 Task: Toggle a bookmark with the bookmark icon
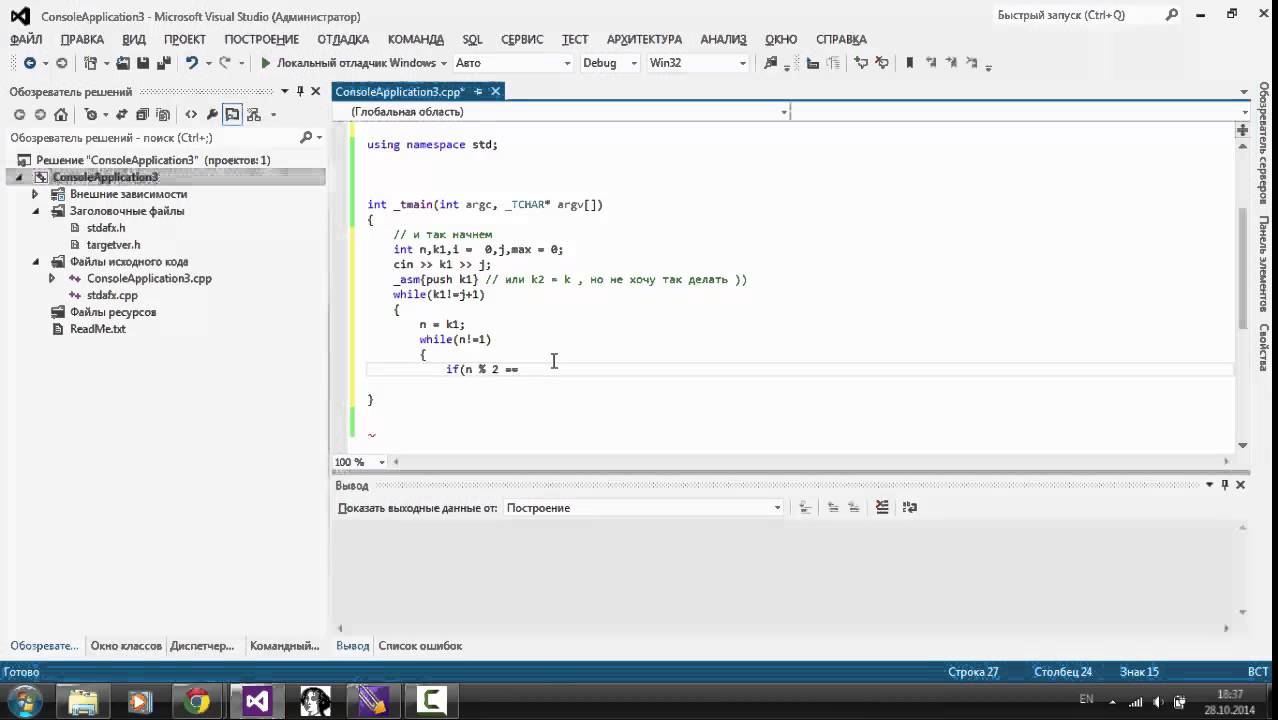[910, 63]
